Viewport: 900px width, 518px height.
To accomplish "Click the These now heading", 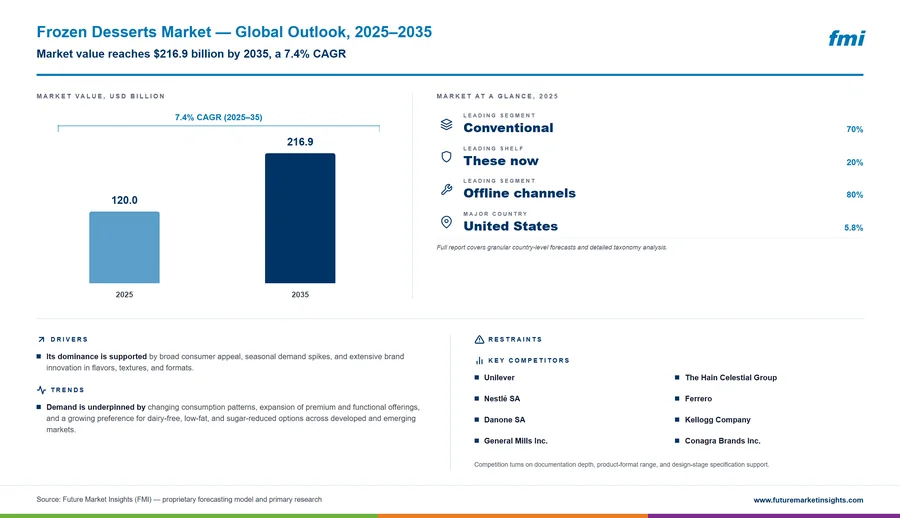I will (501, 161).
